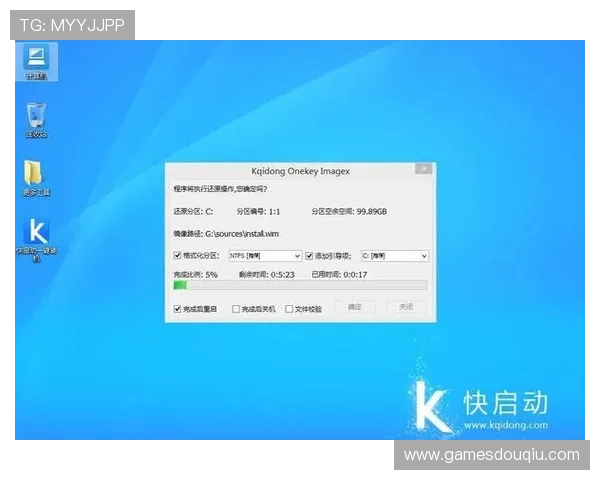Click the 99.89GB free space value

tap(372, 211)
